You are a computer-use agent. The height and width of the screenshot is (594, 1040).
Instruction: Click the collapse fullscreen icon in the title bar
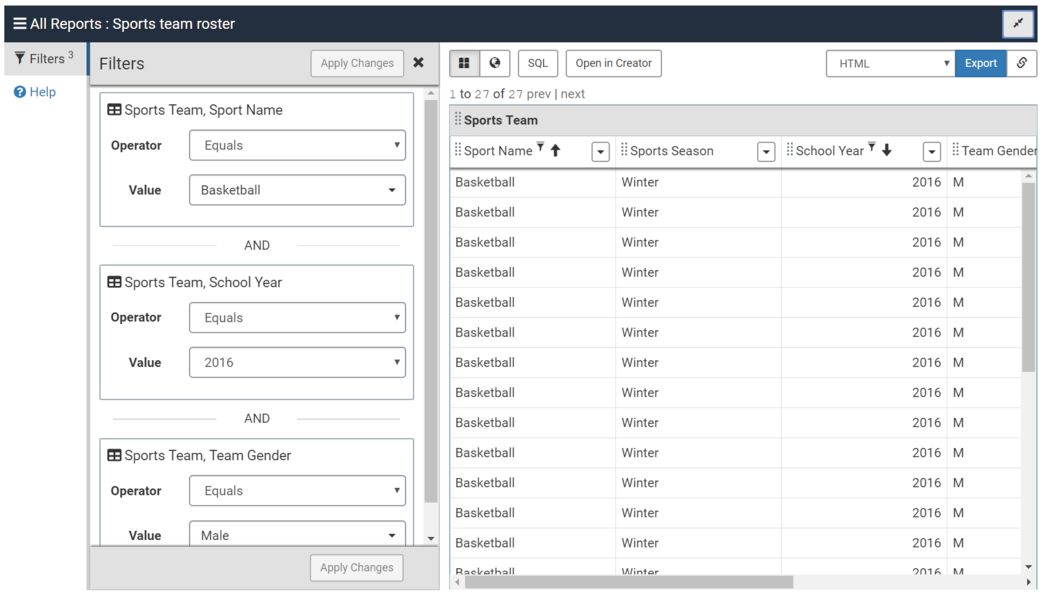tap(1018, 24)
